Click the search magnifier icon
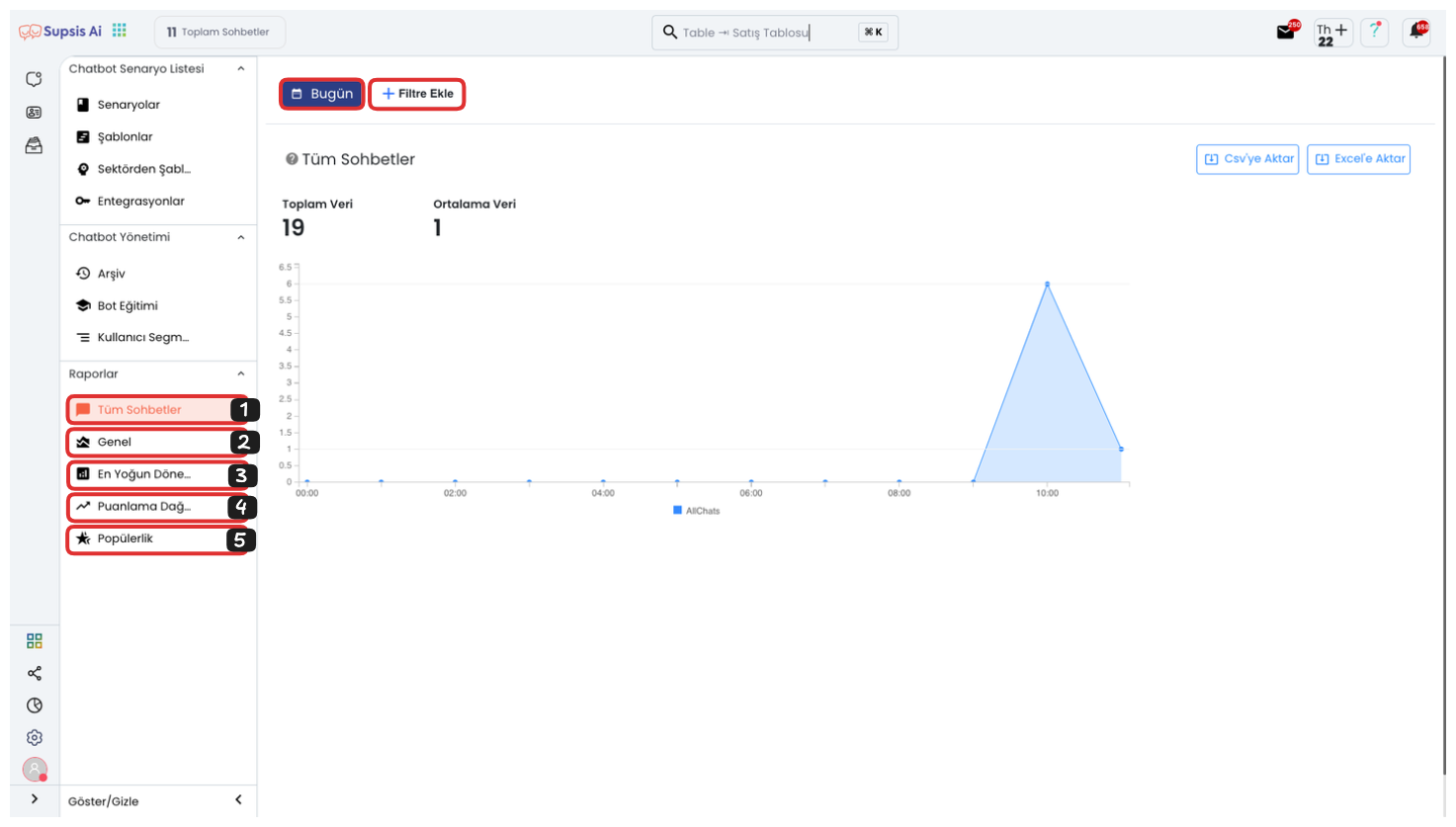This screenshot has height=827, width=1456. 670,32
